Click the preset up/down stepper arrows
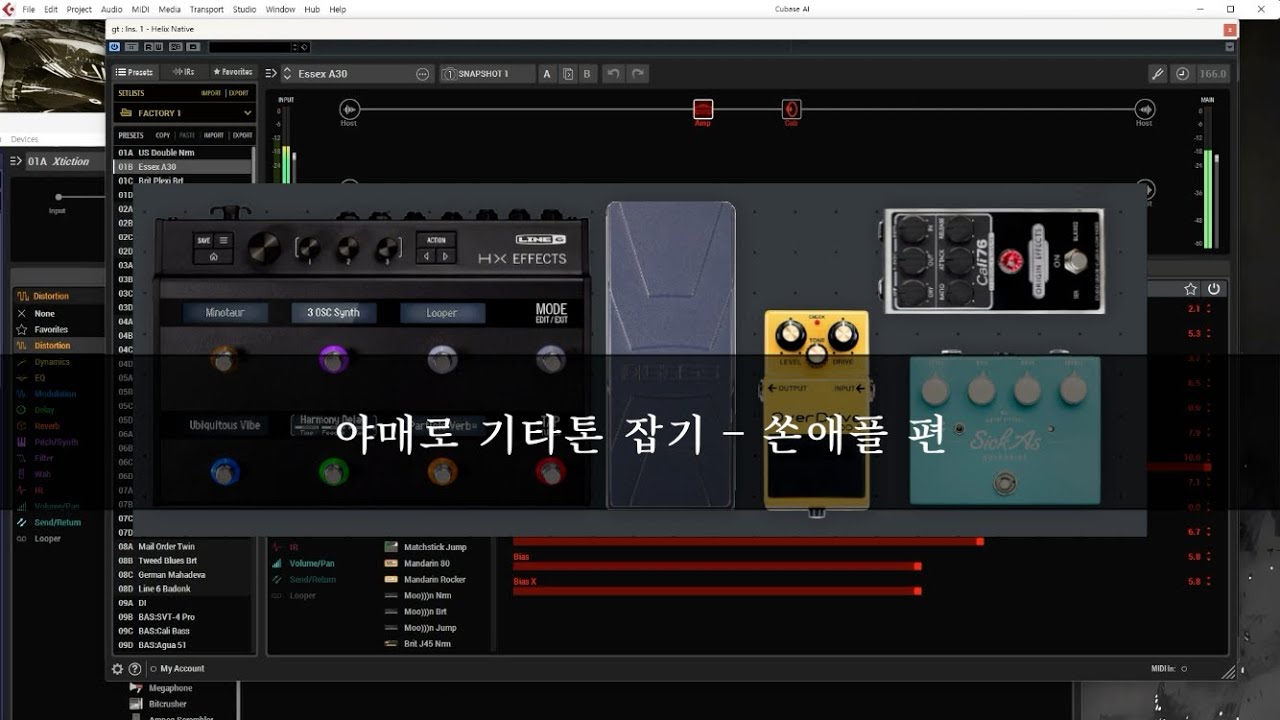Viewport: 1280px width, 720px height. (x=287, y=74)
